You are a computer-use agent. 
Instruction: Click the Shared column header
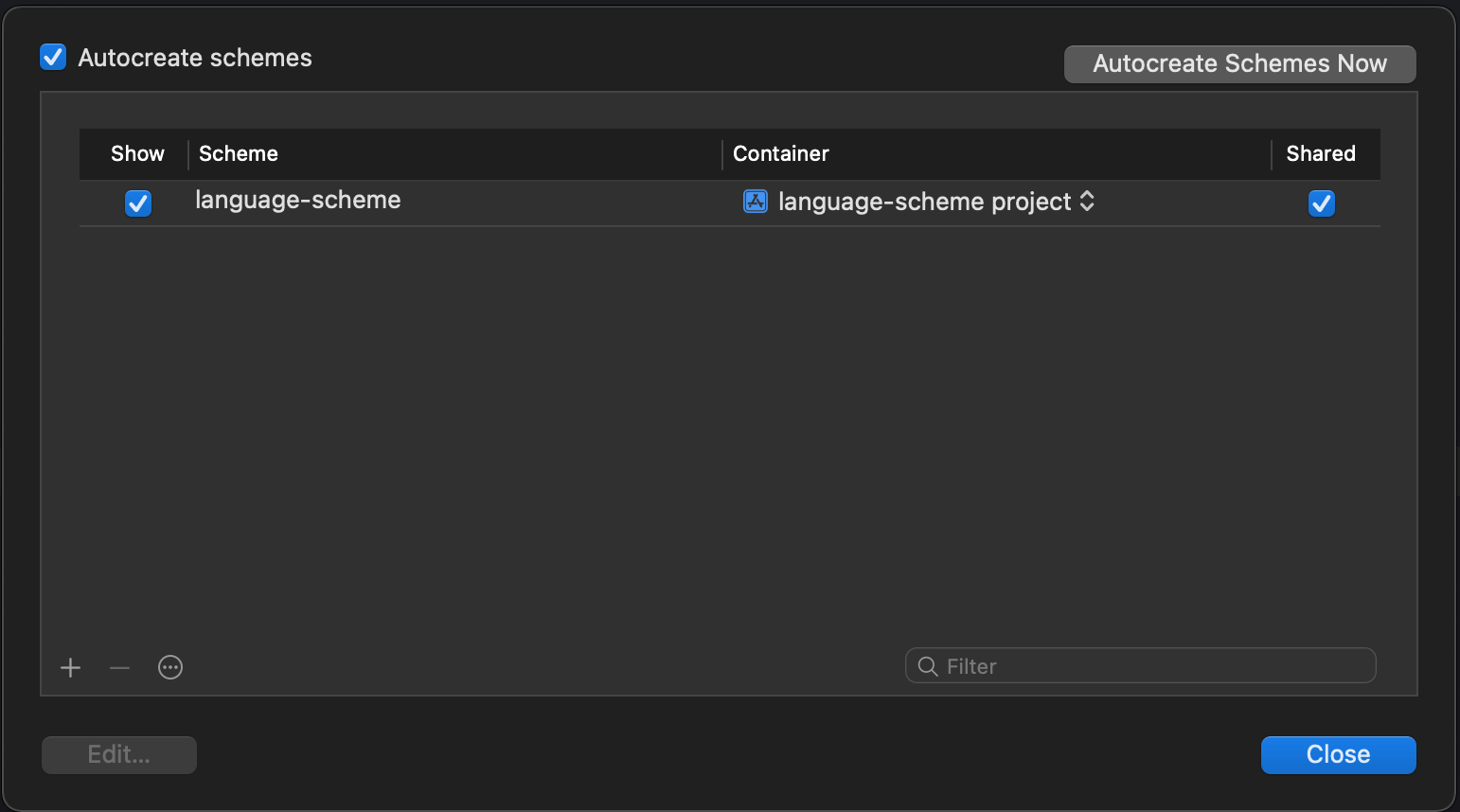1321,154
